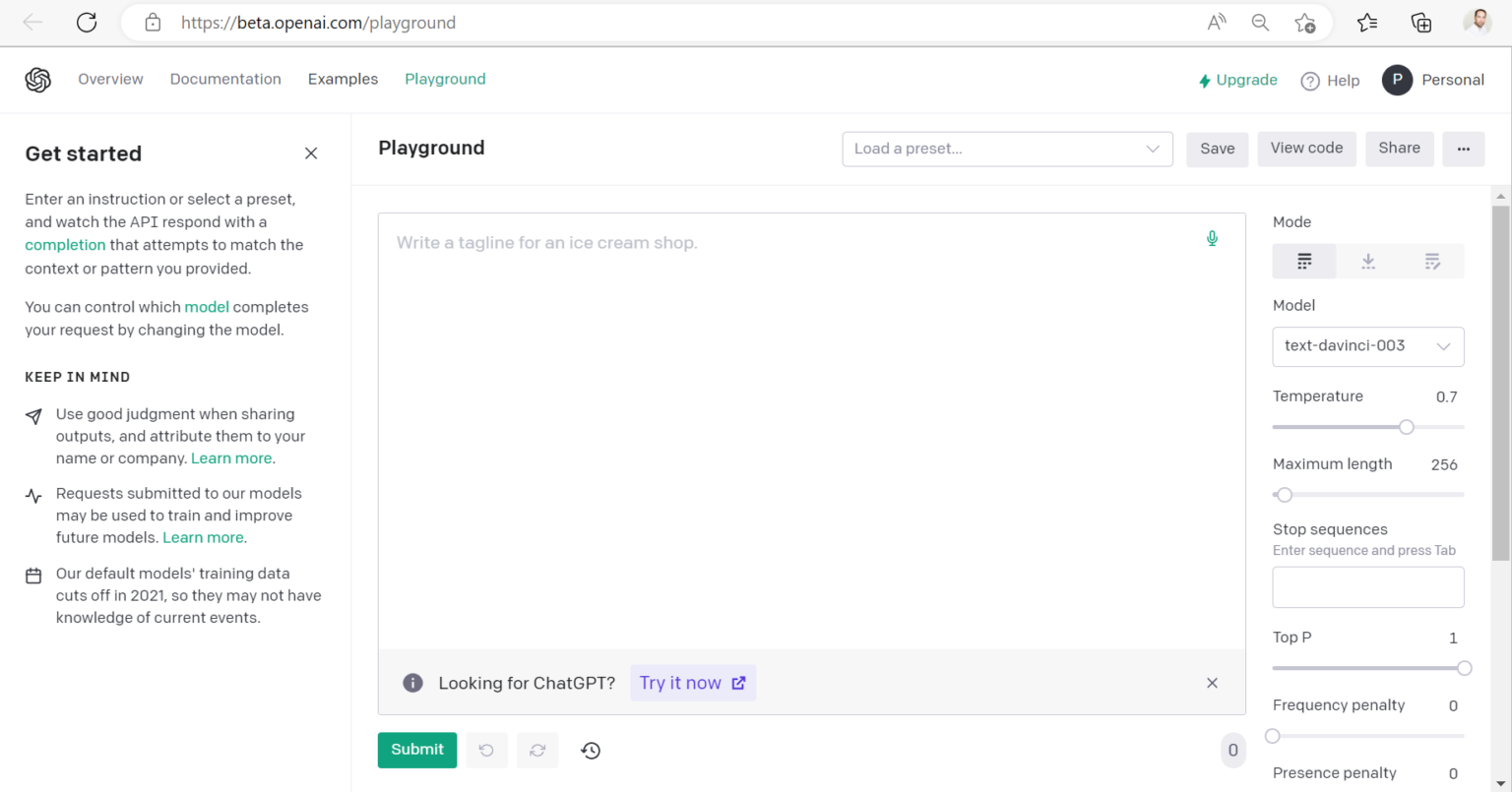Open the Documentation page
This screenshot has width=1512, height=792.
point(225,79)
